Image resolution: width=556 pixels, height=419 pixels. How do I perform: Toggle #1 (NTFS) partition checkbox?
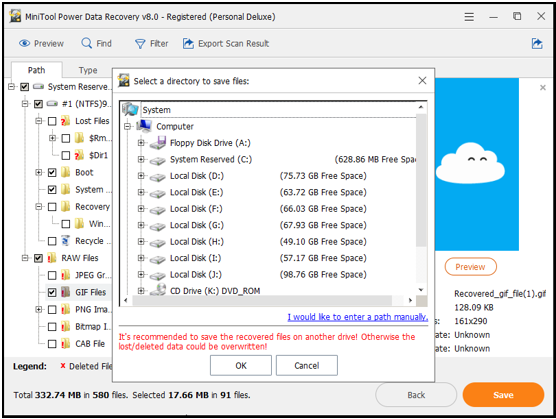[38, 104]
